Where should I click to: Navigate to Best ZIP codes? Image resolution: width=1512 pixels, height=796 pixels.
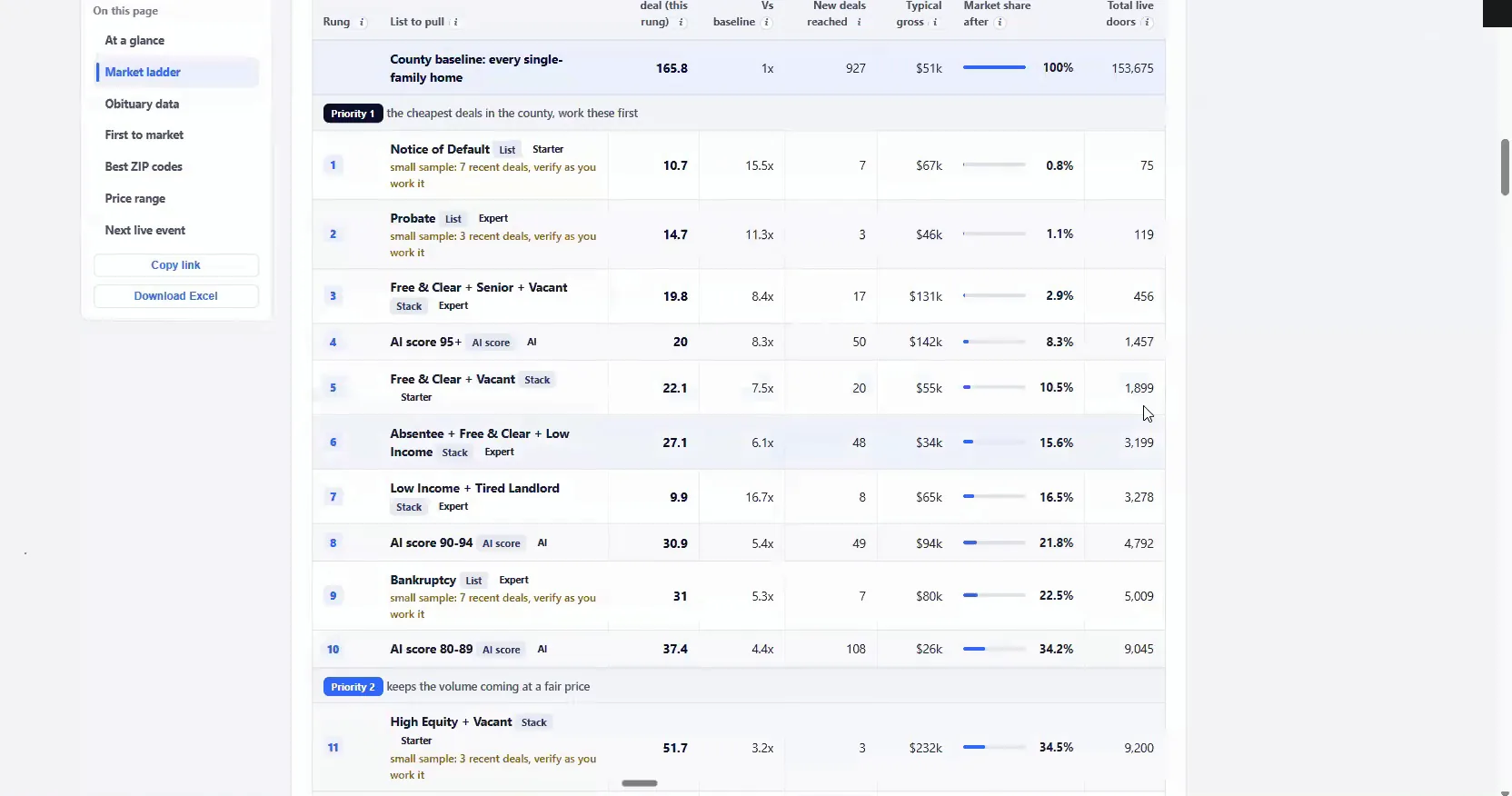(144, 166)
